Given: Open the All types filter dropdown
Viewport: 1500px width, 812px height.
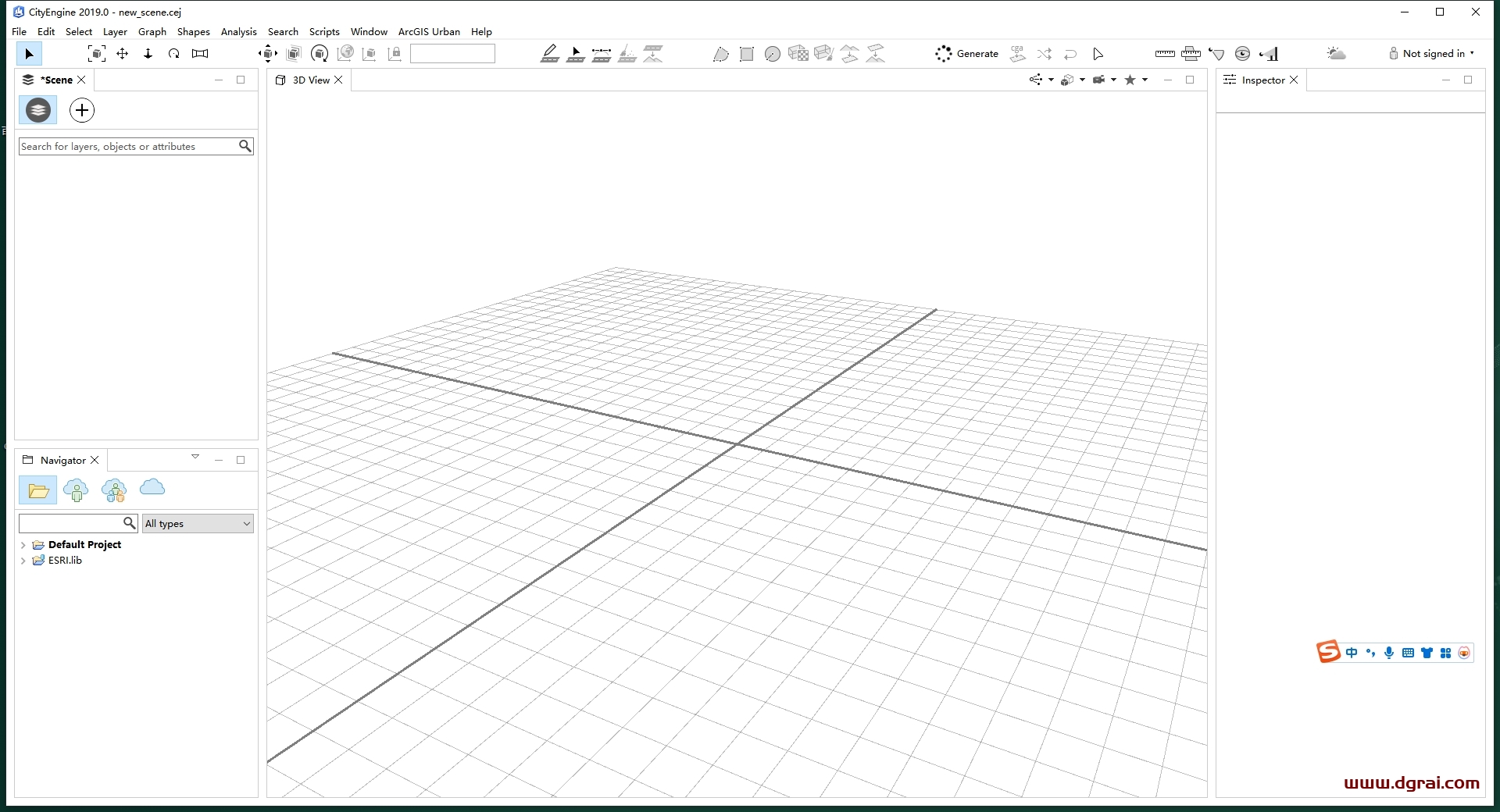Looking at the screenshot, I should (x=198, y=523).
